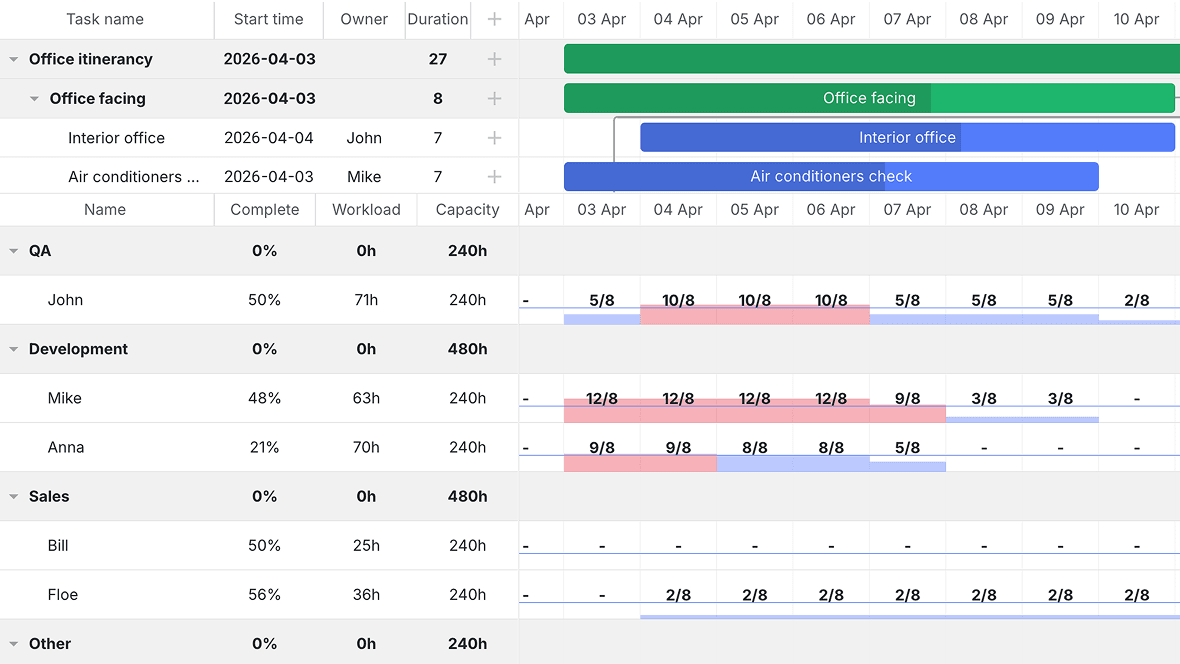The height and width of the screenshot is (664, 1180).
Task: Click the Duration column header
Action: pyautogui.click(x=438, y=20)
